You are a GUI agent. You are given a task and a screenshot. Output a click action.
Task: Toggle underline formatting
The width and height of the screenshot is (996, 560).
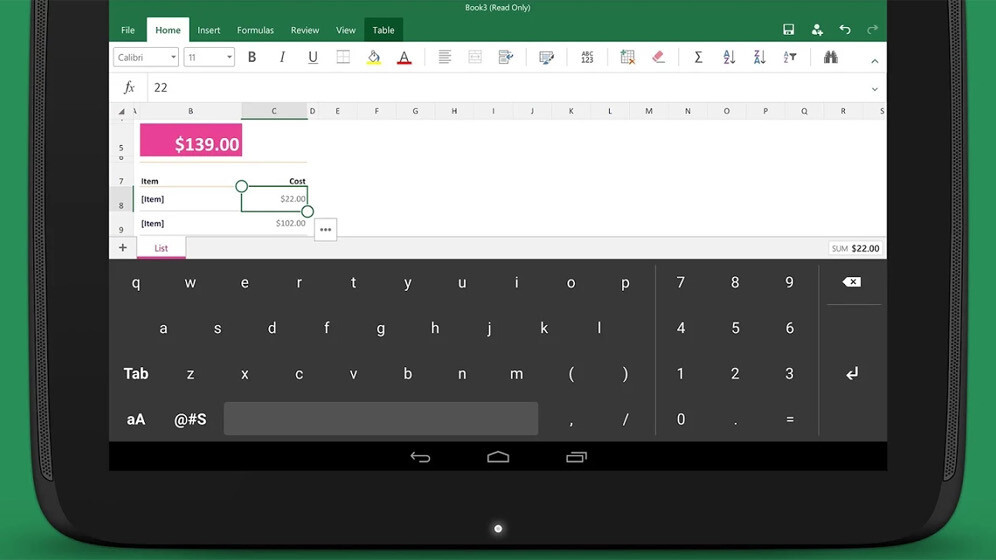(313, 58)
